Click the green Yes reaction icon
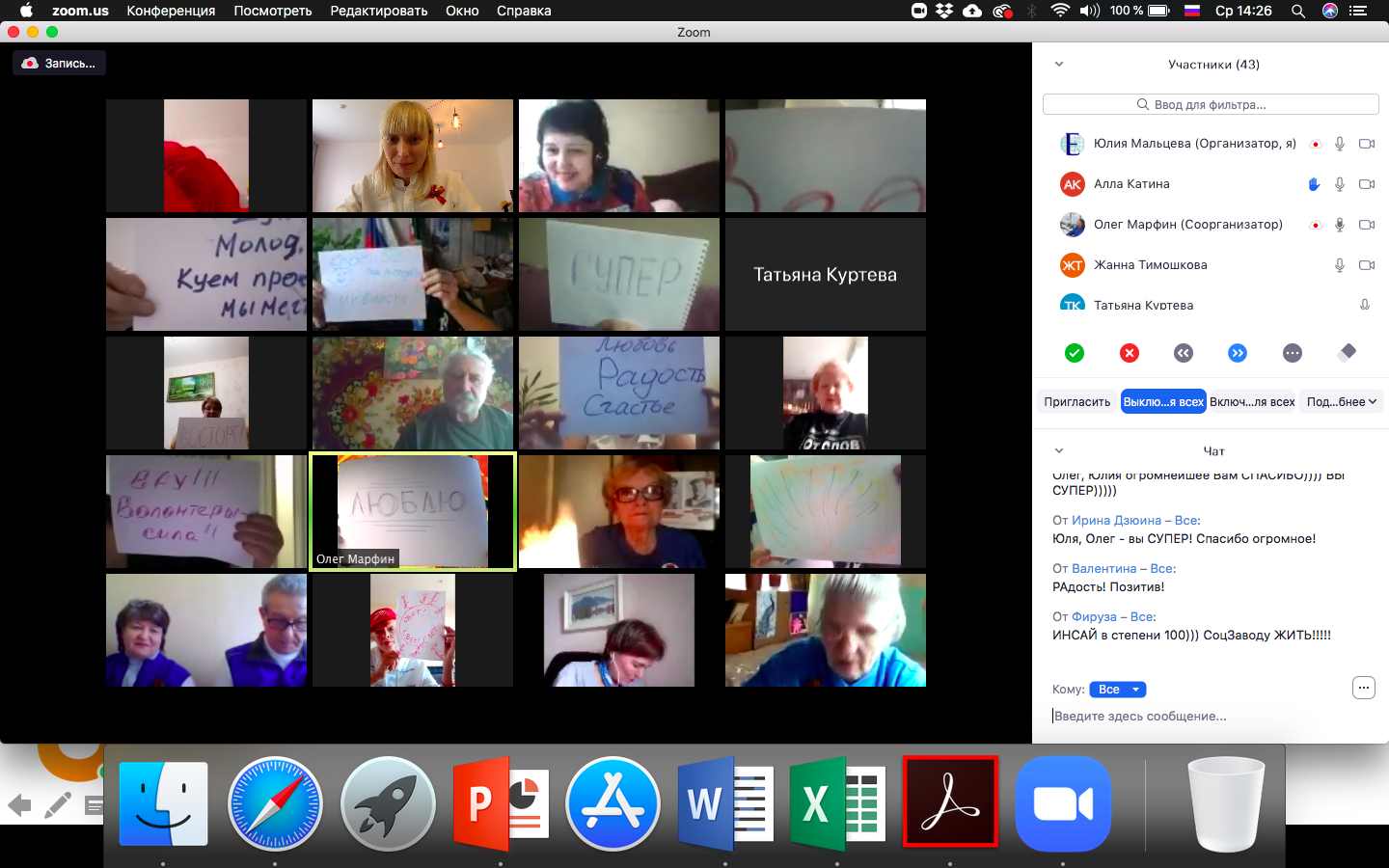The height and width of the screenshot is (868, 1389). coord(1075,353)
